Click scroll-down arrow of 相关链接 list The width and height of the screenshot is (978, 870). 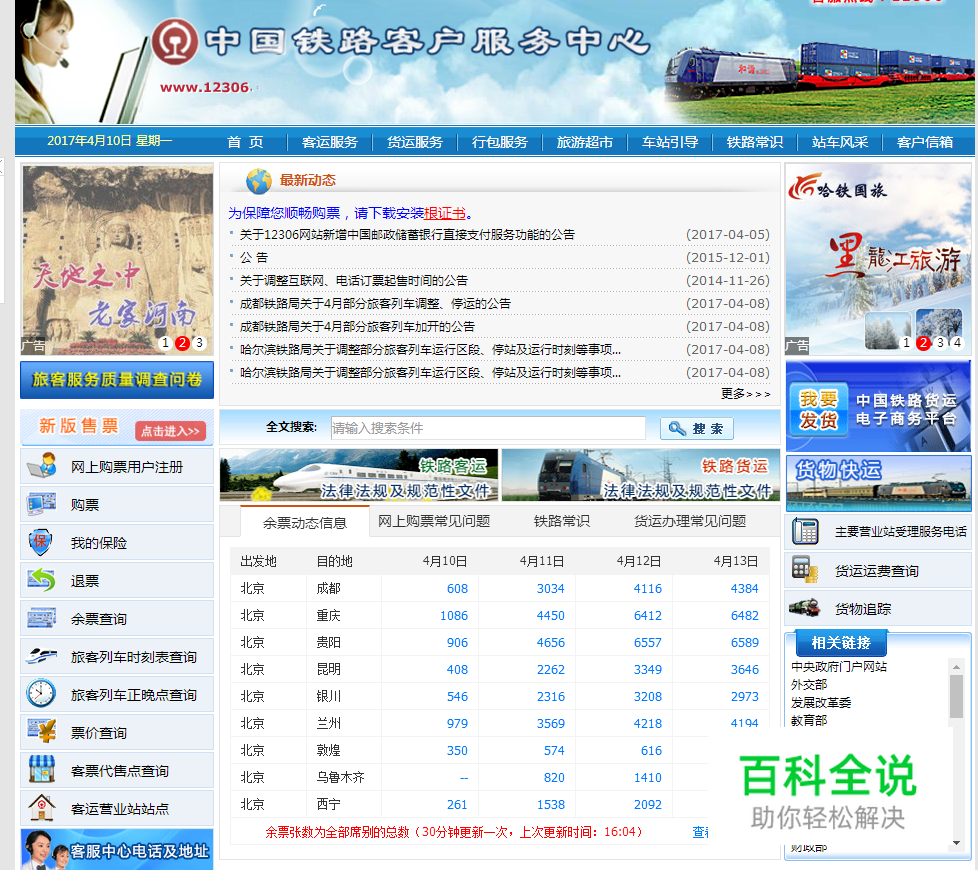point(956,843)
